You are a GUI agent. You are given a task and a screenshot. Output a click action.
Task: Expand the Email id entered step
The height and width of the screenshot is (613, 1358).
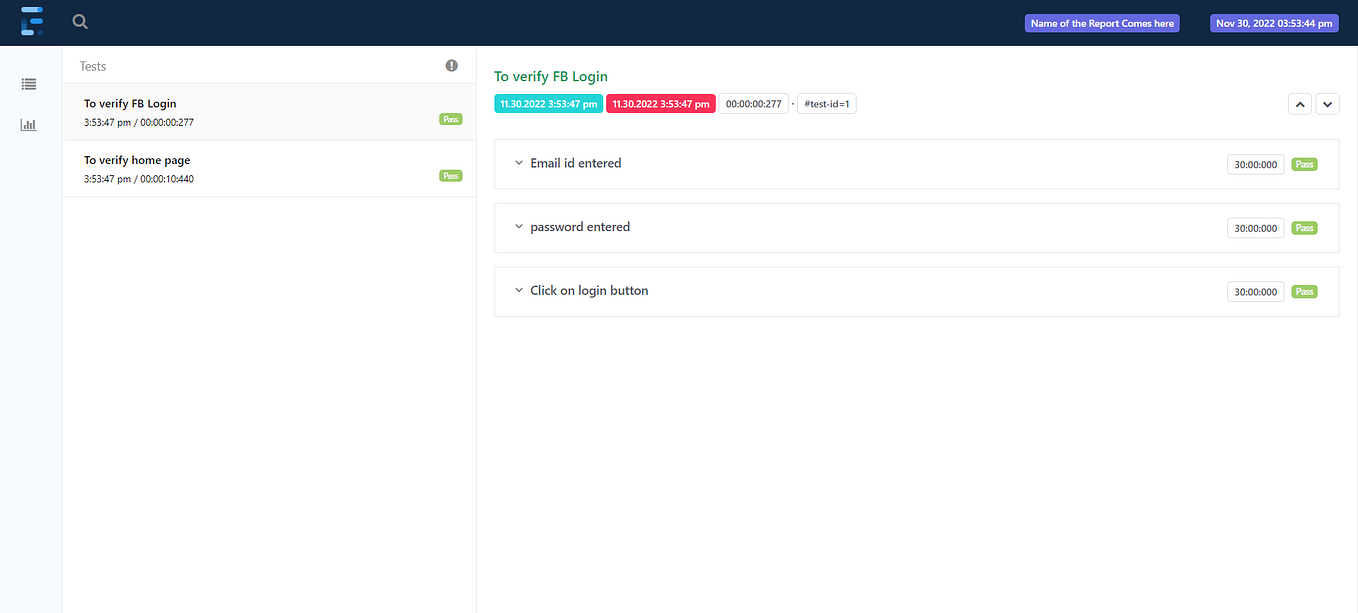coord(518,162)
